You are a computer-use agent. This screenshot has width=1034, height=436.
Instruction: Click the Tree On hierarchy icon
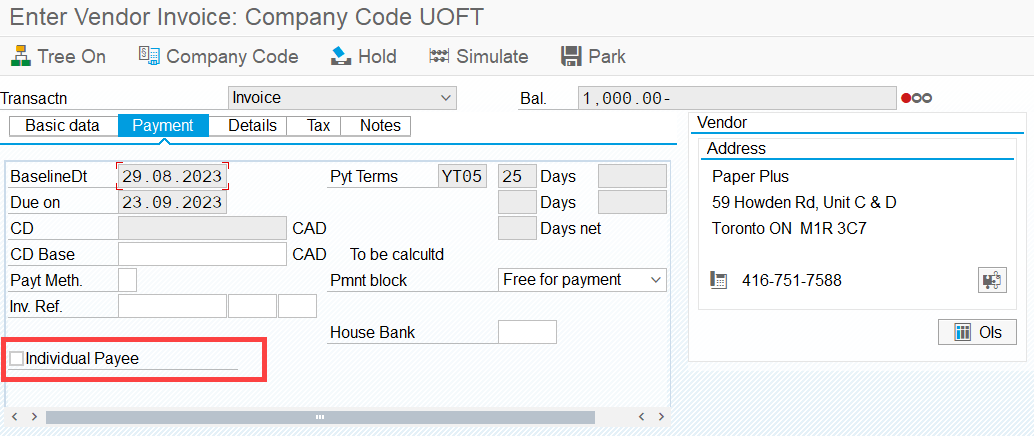click(20, 56)
